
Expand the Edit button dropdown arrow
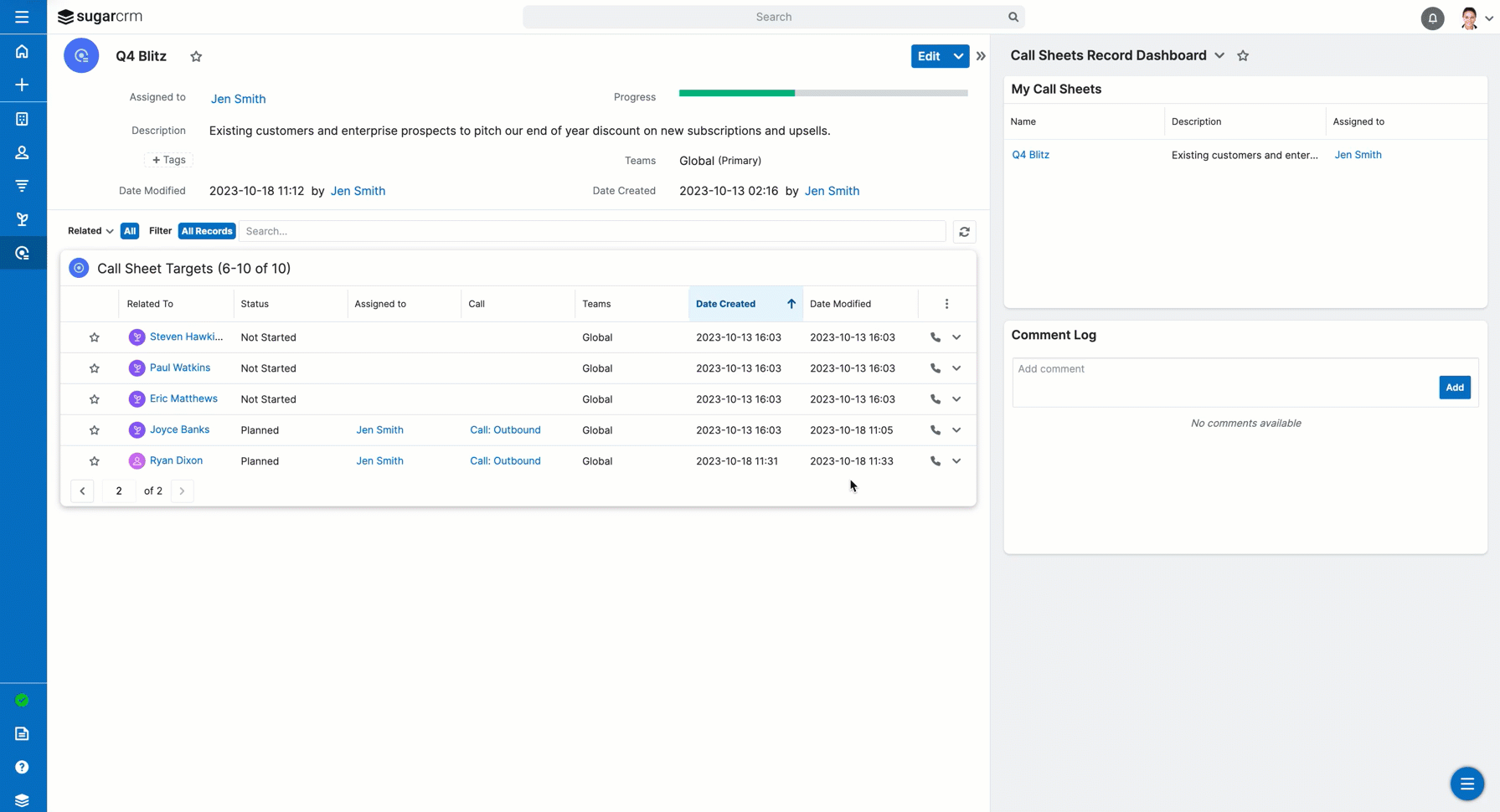coord(958,56)
